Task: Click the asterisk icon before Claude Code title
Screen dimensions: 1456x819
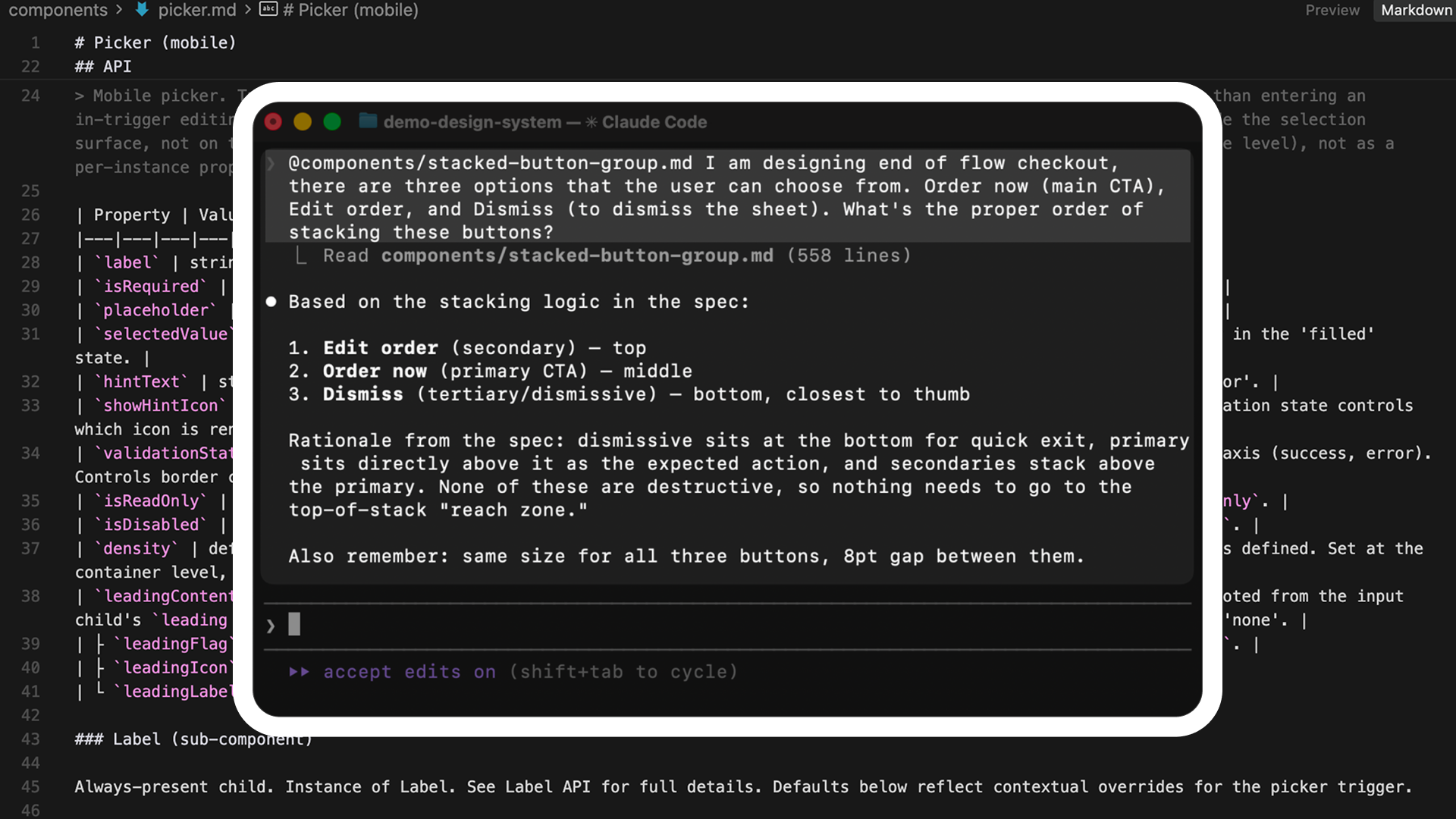Action: point(590,122)
